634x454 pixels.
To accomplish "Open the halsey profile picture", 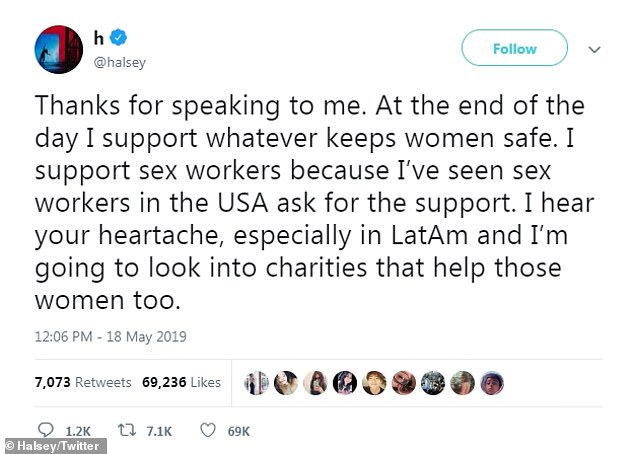I will click(58, 49).
